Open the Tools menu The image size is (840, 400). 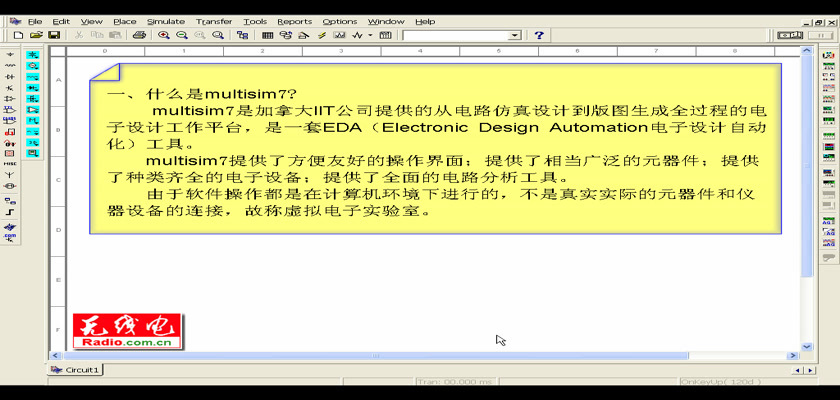tap(255, 21)
